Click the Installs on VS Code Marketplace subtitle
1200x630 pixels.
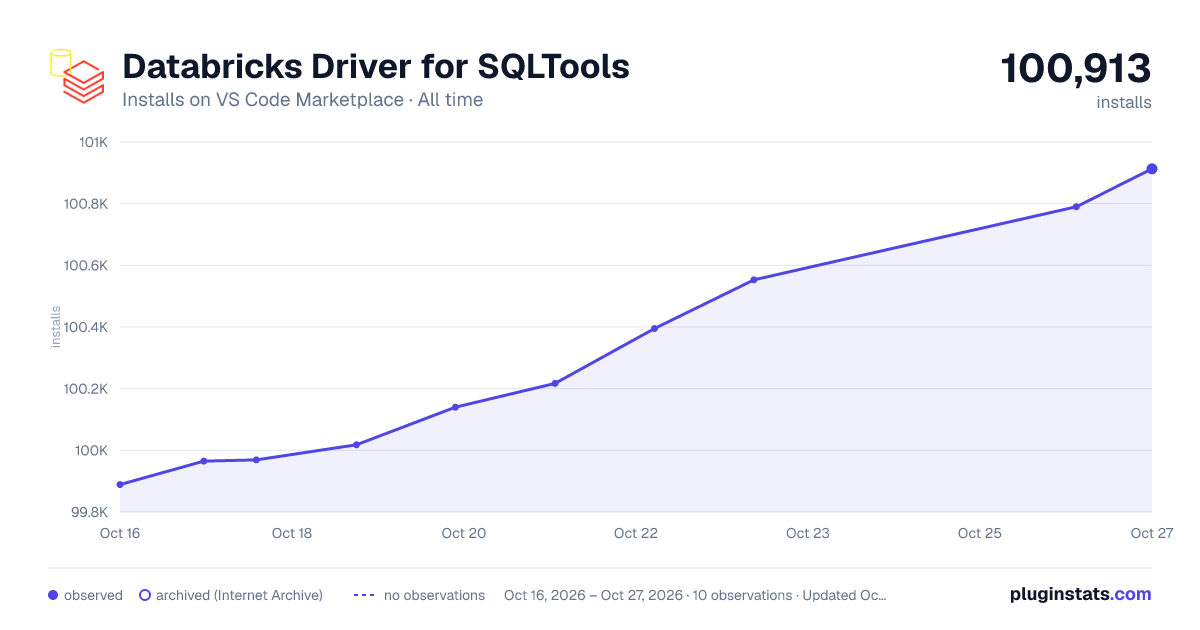(302, 100)
